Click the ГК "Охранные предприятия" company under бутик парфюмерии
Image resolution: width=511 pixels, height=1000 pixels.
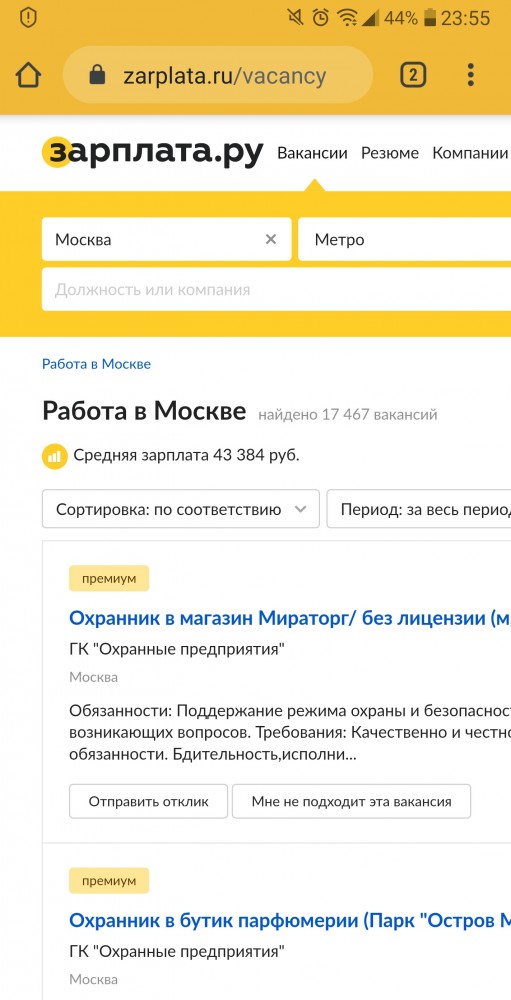coord(177,952)
